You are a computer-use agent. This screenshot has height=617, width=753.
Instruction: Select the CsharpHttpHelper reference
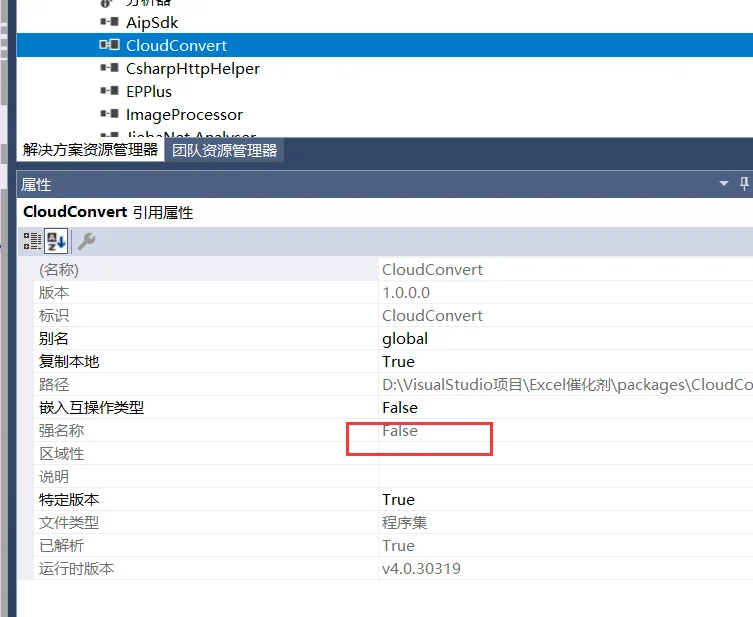pyautogui.click(x=193, y=69)
